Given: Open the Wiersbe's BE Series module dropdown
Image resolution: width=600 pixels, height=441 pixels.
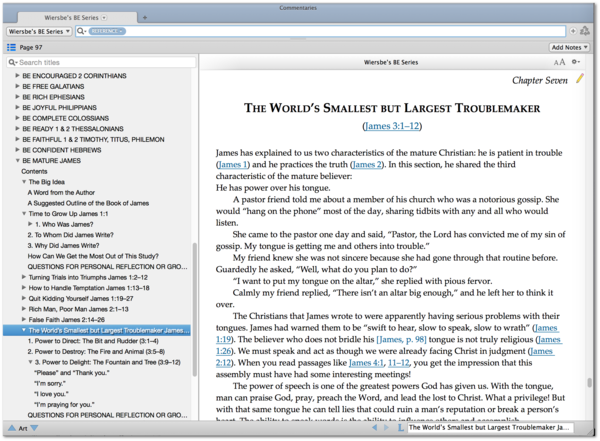Looking at the screenshot, I should (39, 31).
